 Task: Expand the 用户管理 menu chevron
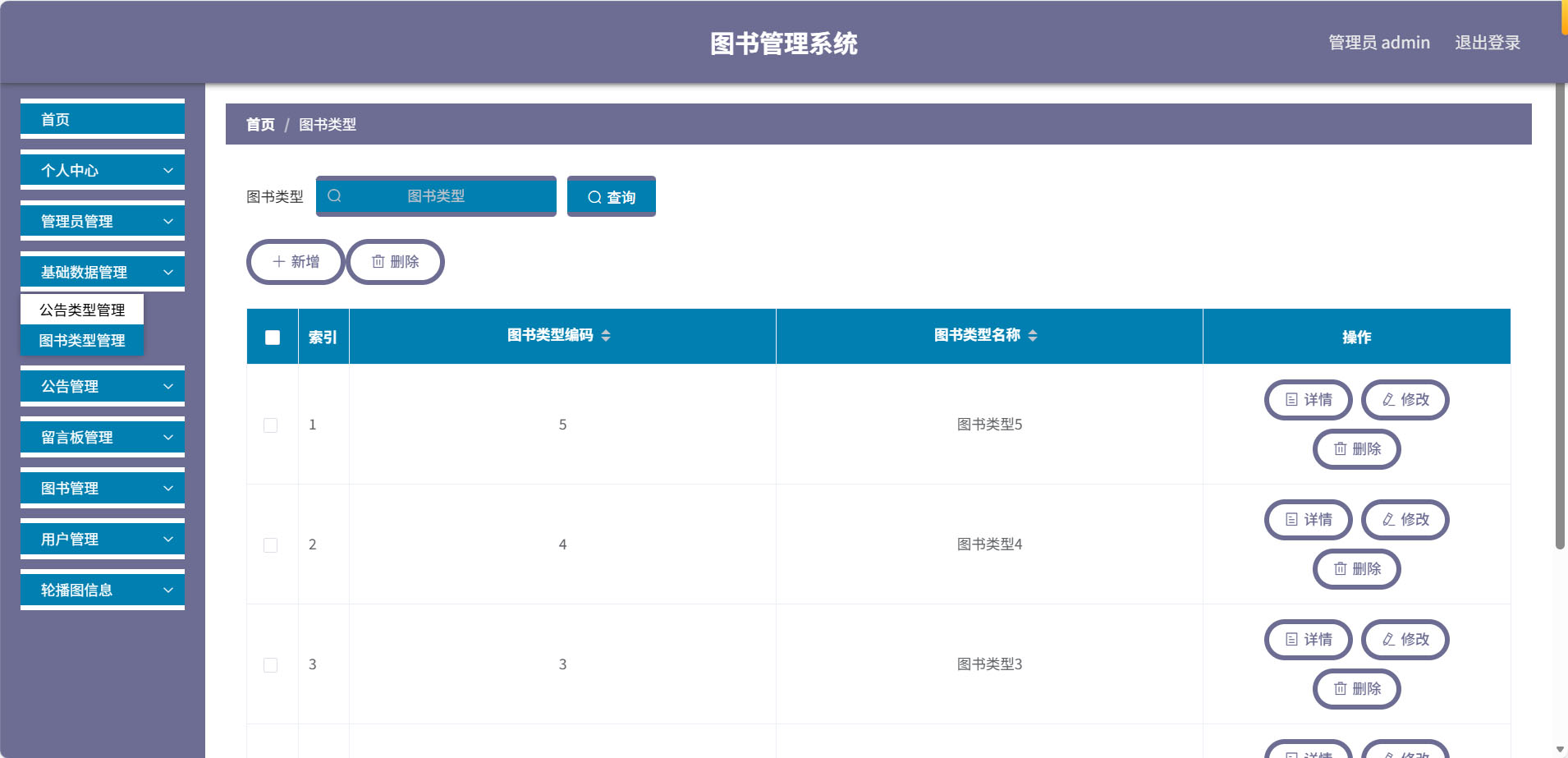coord(168,540)
